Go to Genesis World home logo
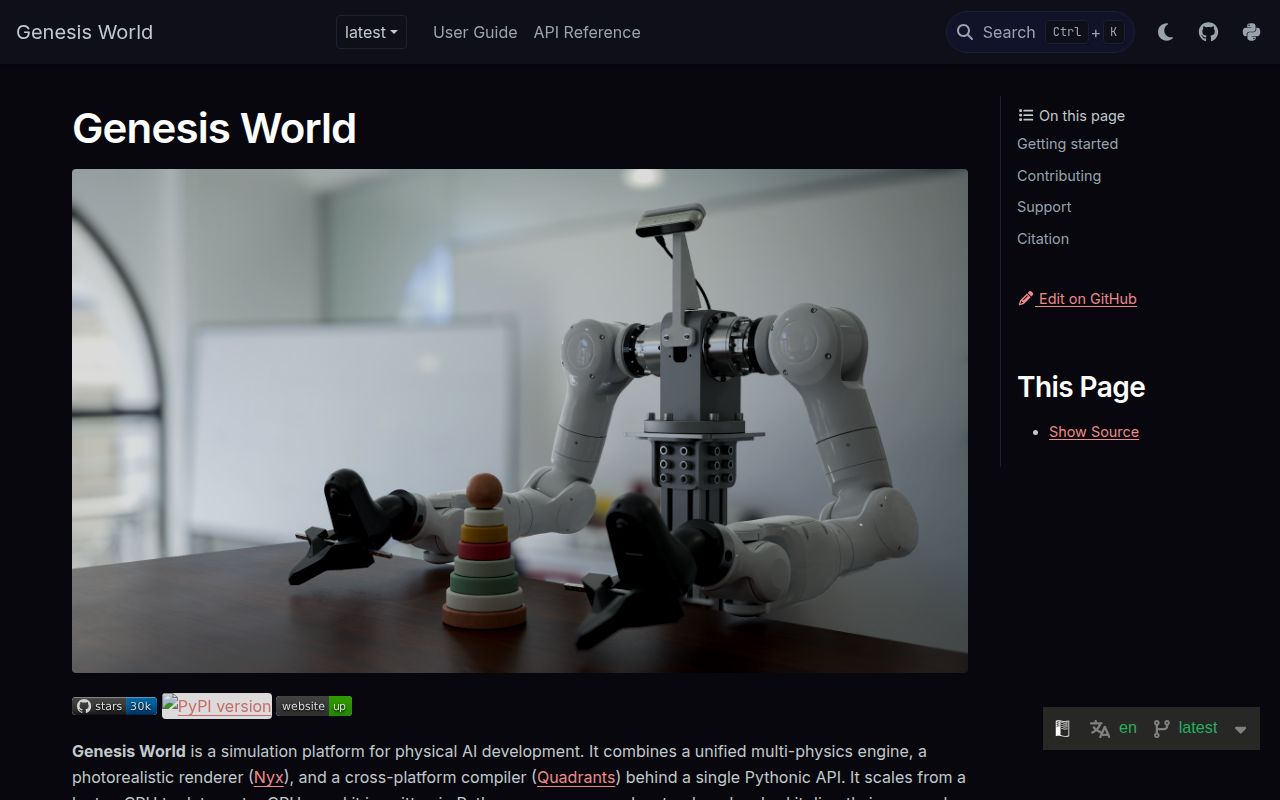Viewport: 1280px width, 800px height. (84, 32)
